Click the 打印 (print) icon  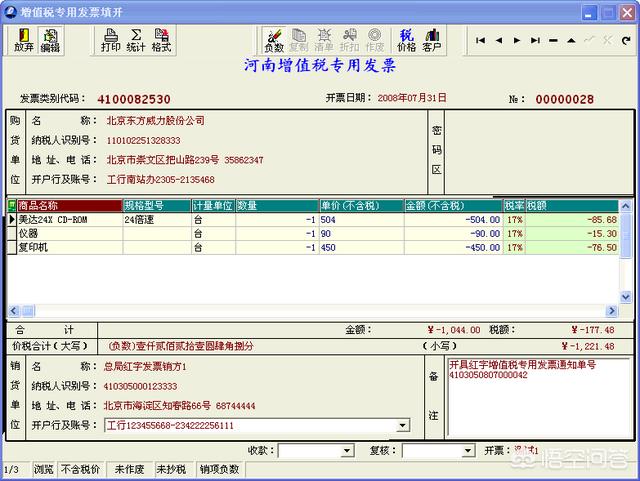pyautogui.click(x=111, y=40)
